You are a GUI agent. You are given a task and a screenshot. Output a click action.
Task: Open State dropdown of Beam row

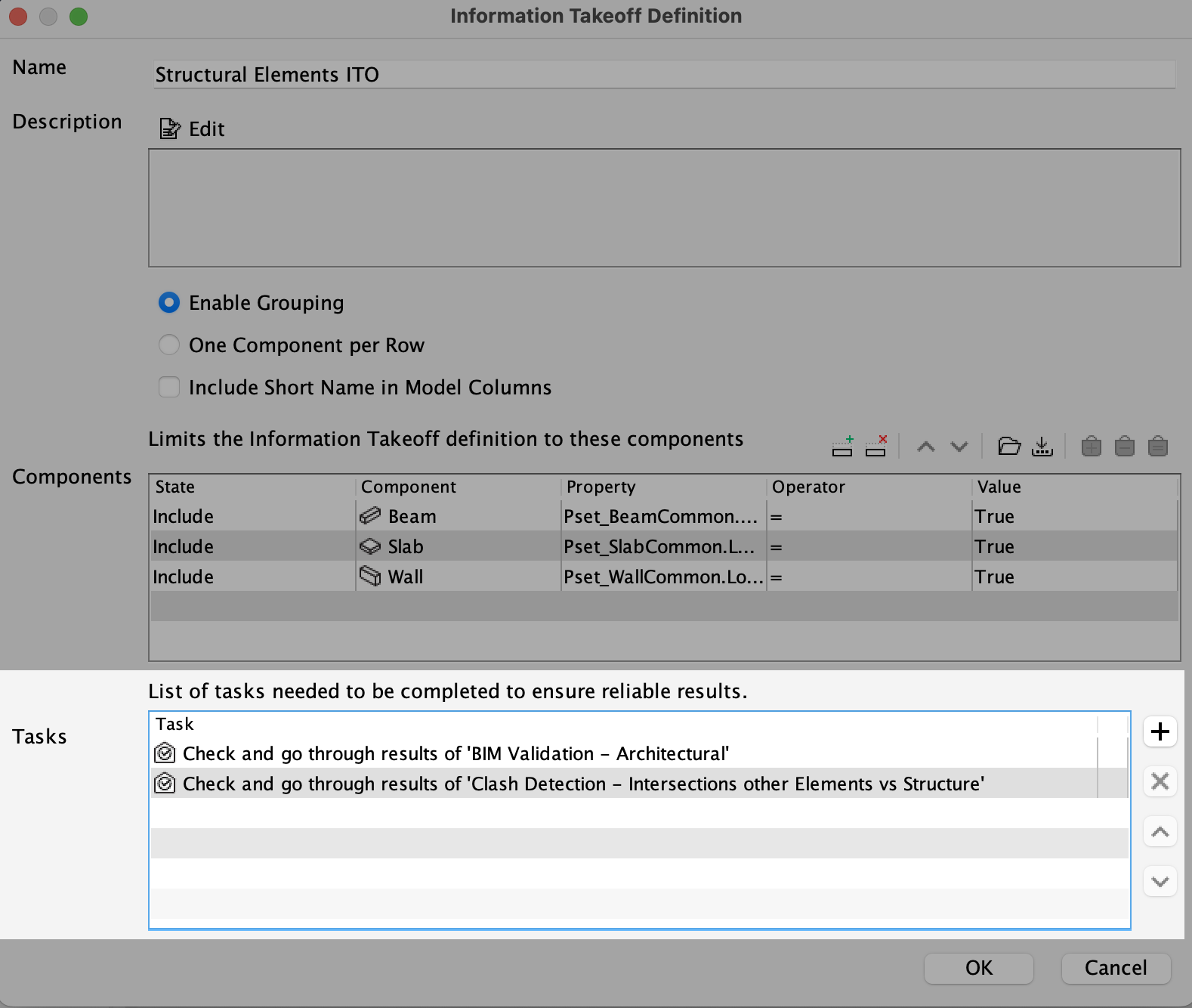pos(253,516)
